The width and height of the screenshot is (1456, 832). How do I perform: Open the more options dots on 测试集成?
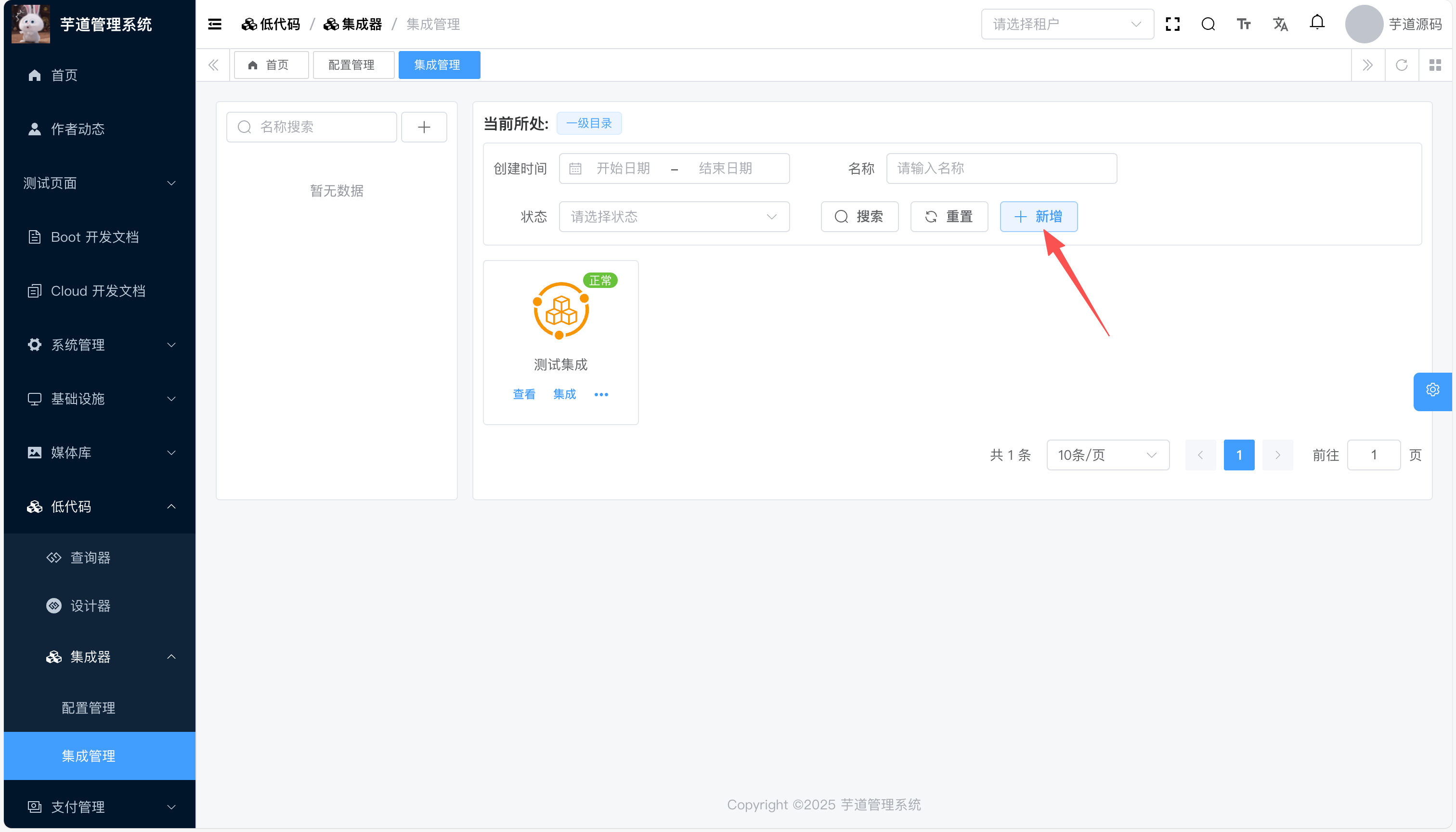[601, 395]
